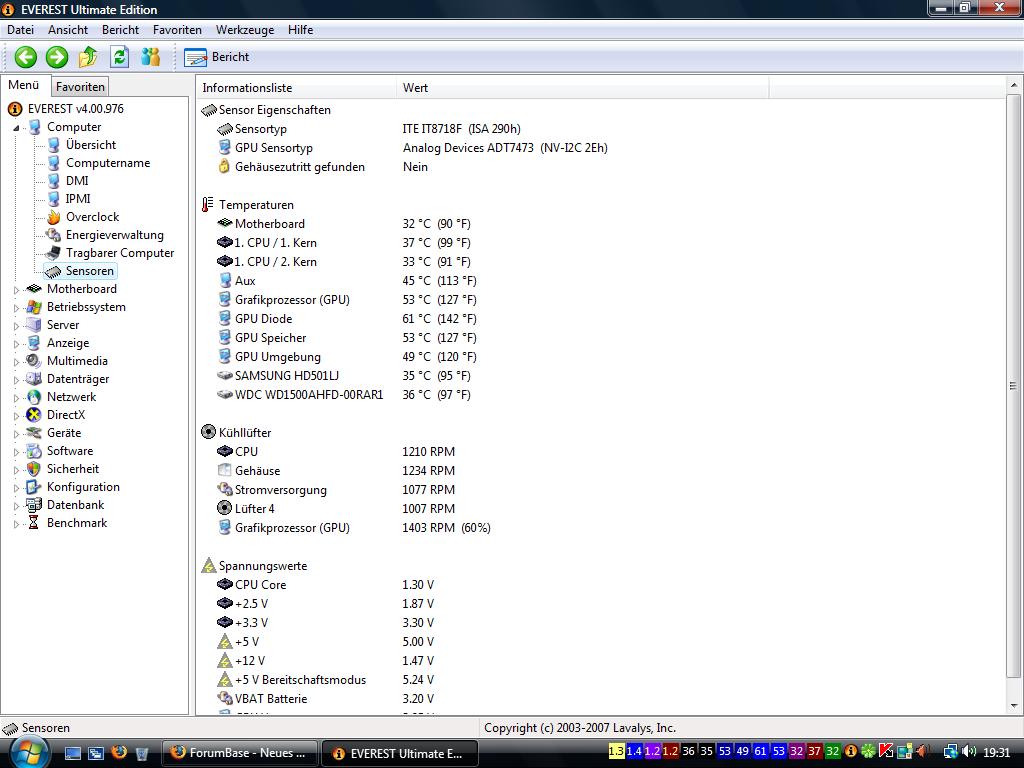Screen dimensions: 1024x768
Task: Click the Energieverwaltung icon in tree
Action: click(x=54, y=235)
